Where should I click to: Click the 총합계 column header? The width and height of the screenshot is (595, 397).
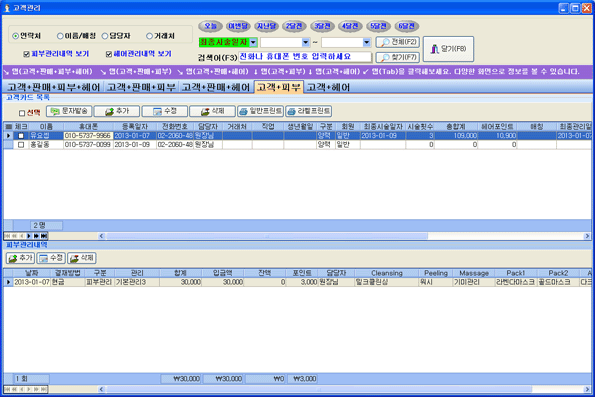click(456, 126)
